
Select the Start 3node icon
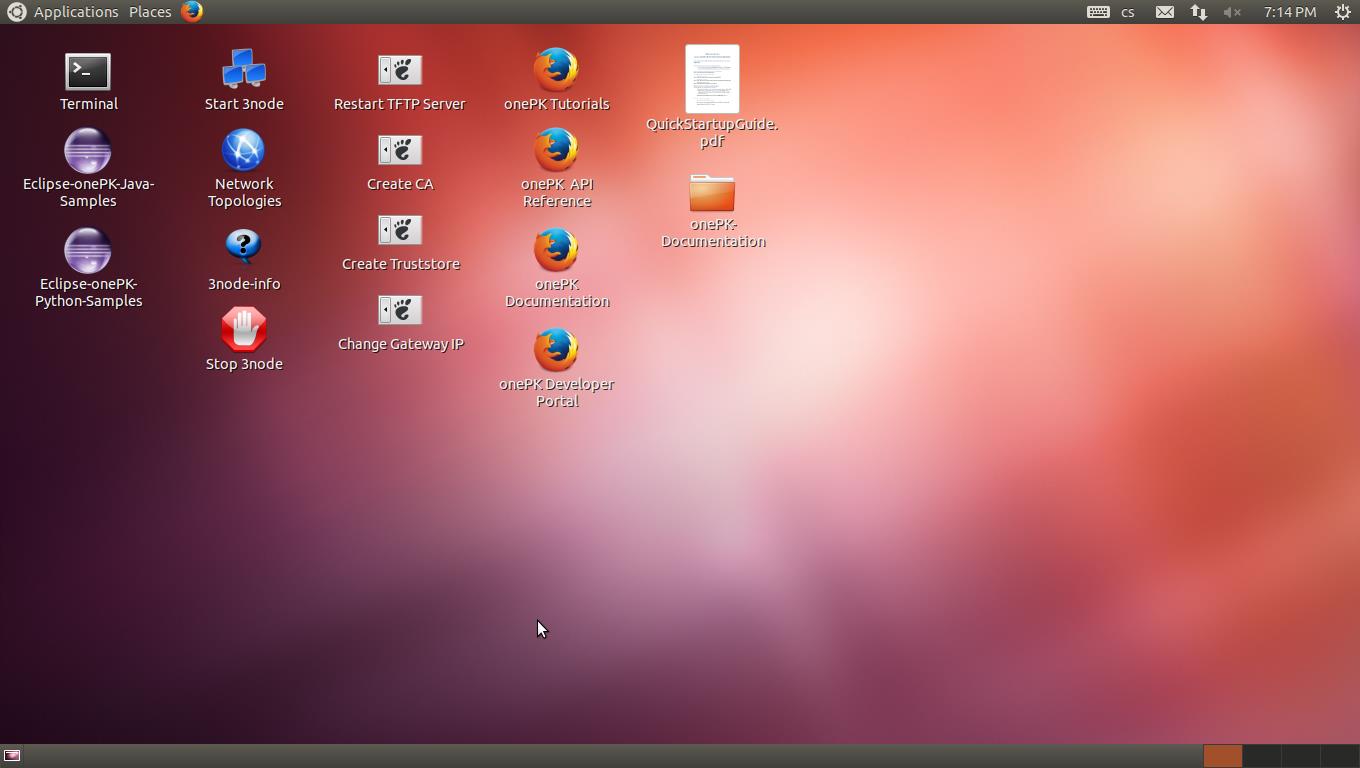pos(244,70)
